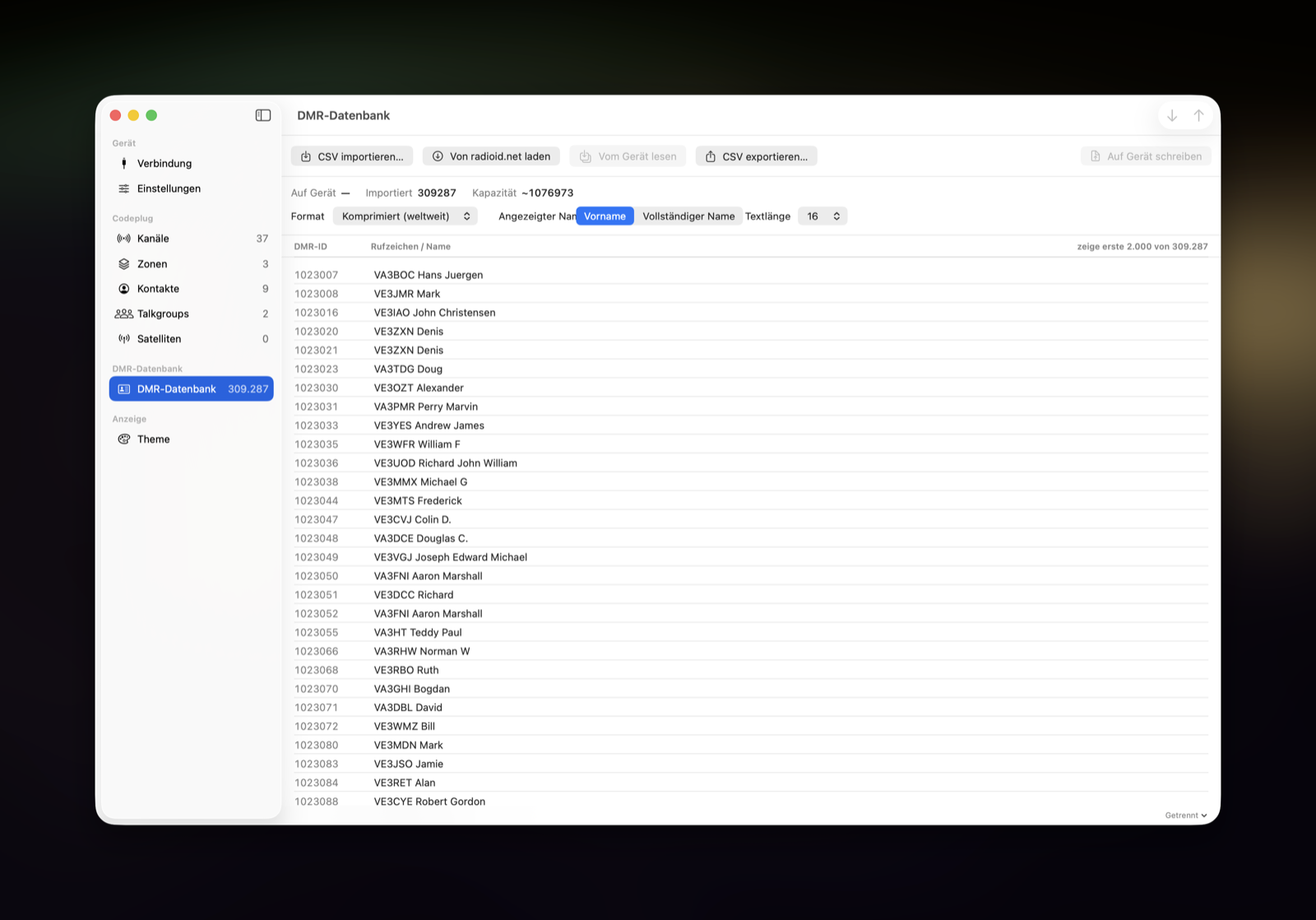Click the Theme palette icon

pyautogui.click(x=124, y=439)
